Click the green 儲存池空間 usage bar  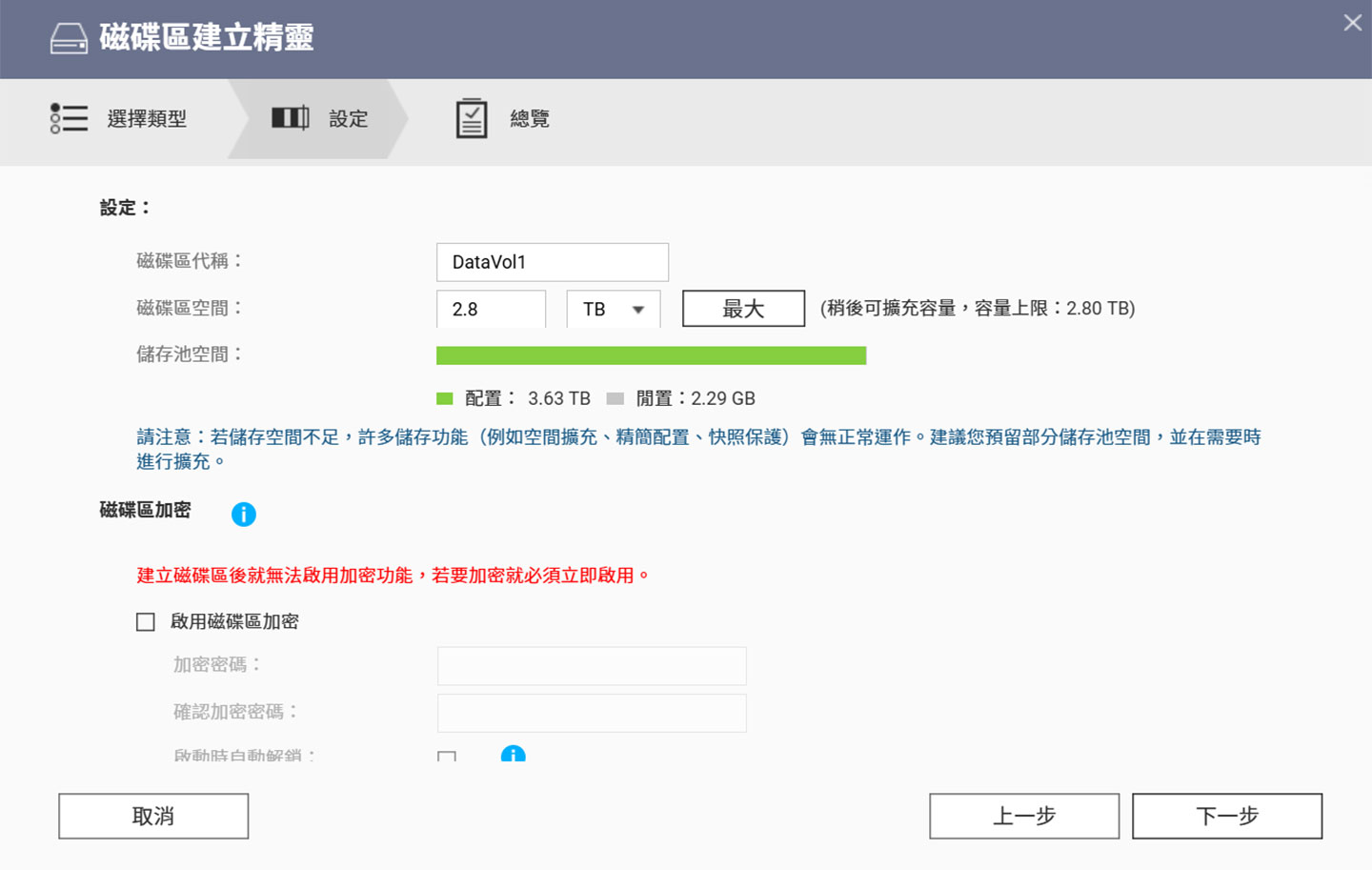[651, 355]
